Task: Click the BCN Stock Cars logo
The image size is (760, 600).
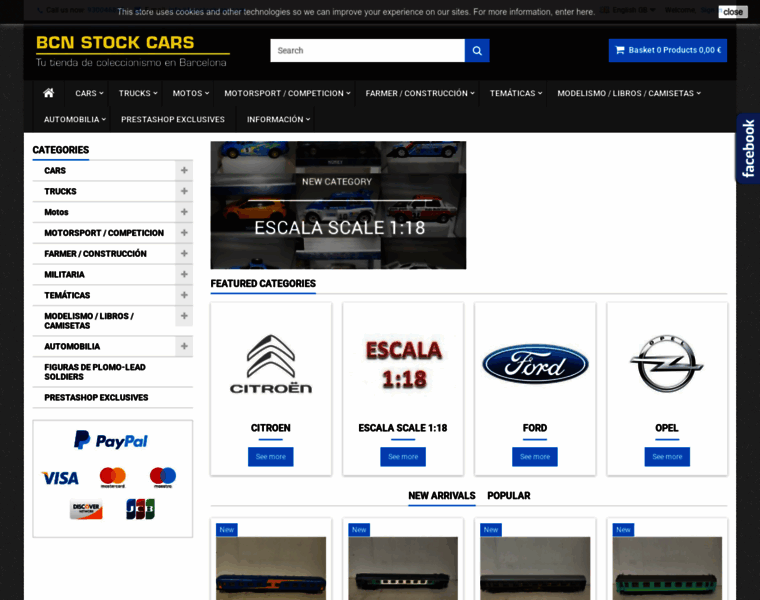Action: [x=132, y=50]
